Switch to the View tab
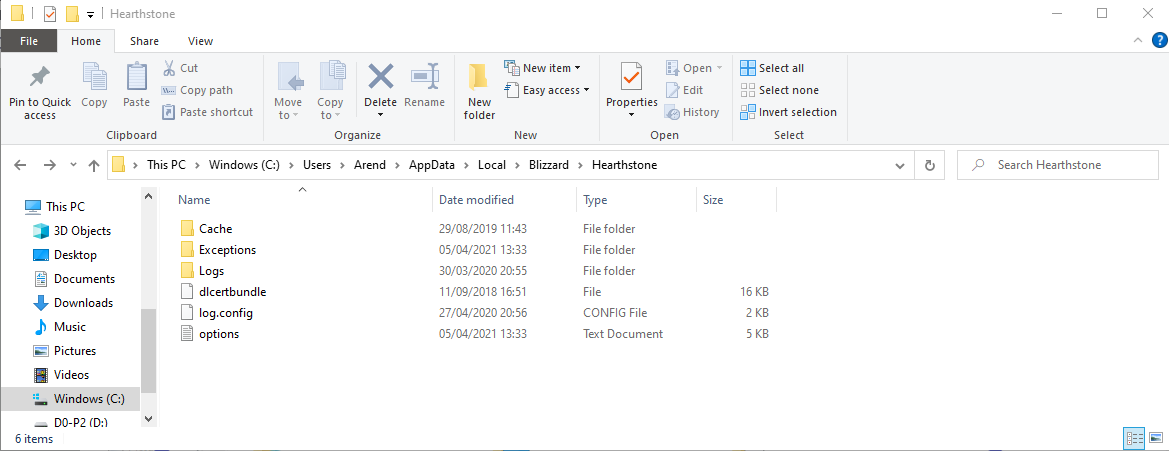This screenshot has width=1169, height=451. [x=200, y=41]
